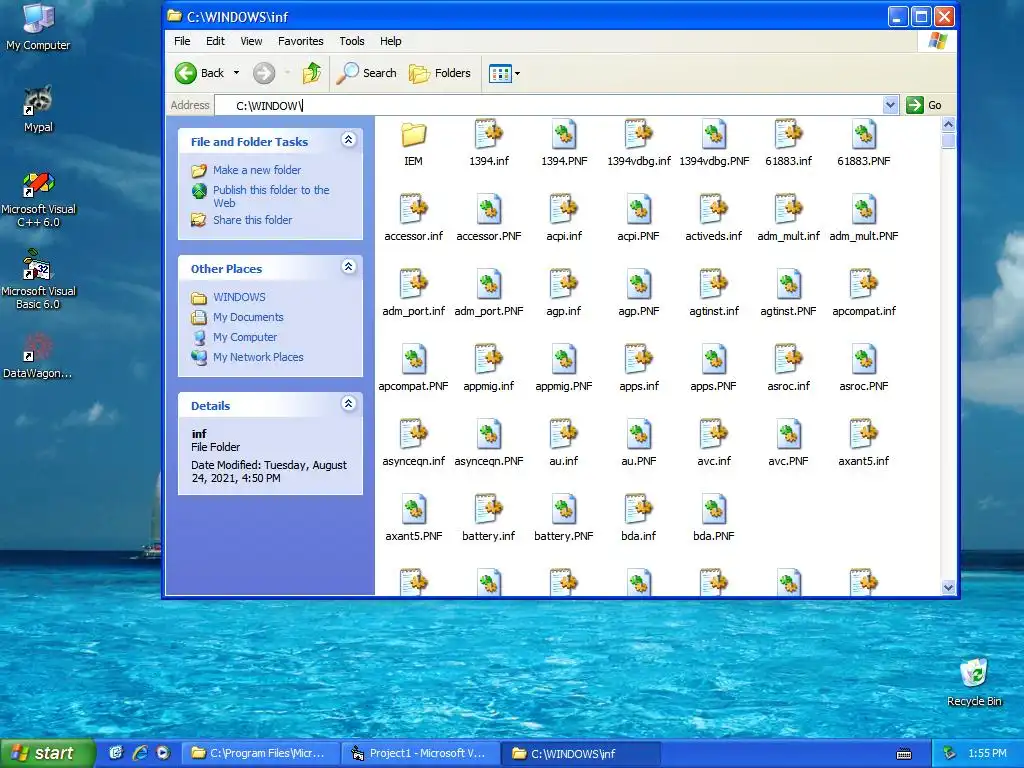Select My Computer desktop icon

coord(38,26)
